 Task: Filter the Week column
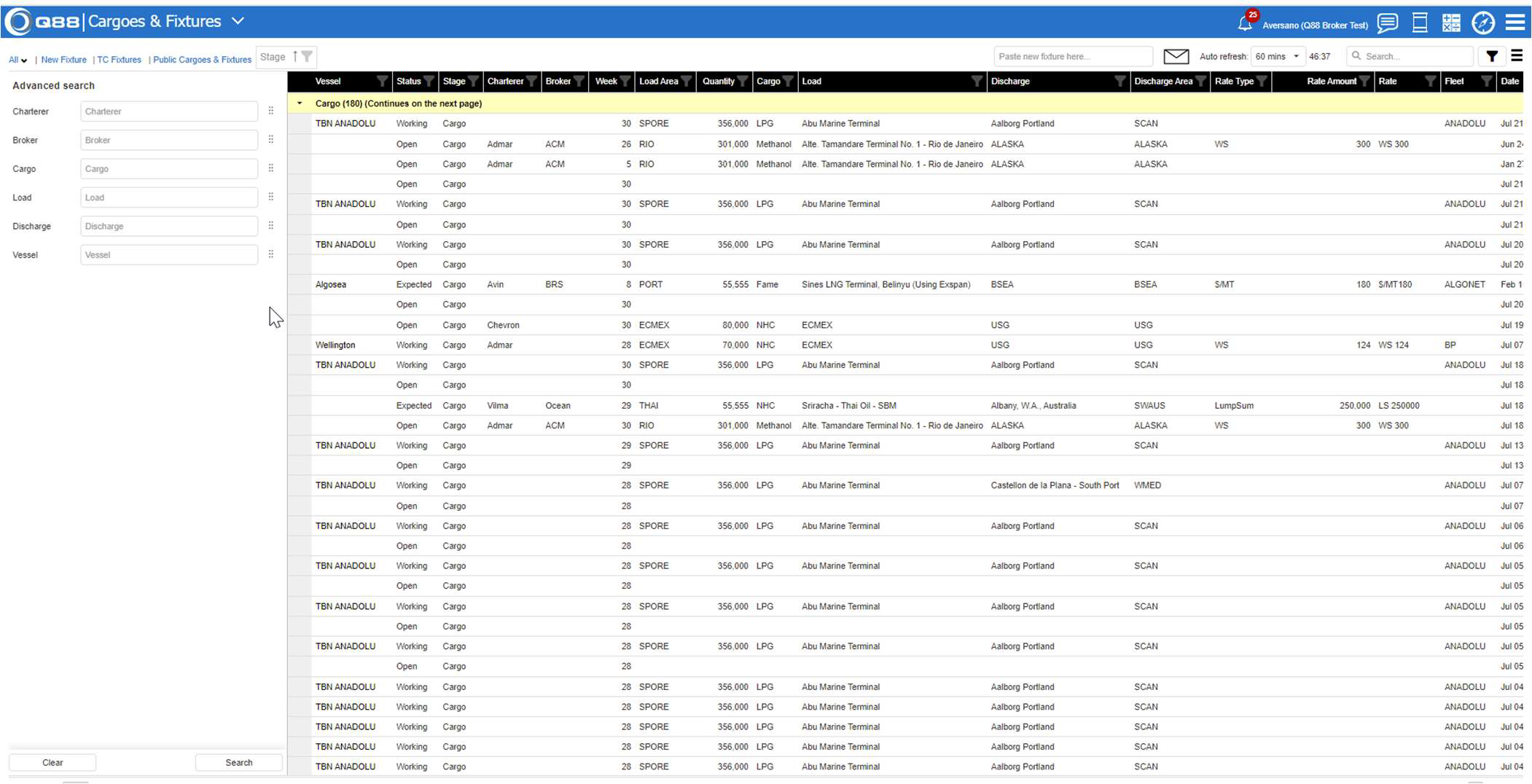pos(625,82)
